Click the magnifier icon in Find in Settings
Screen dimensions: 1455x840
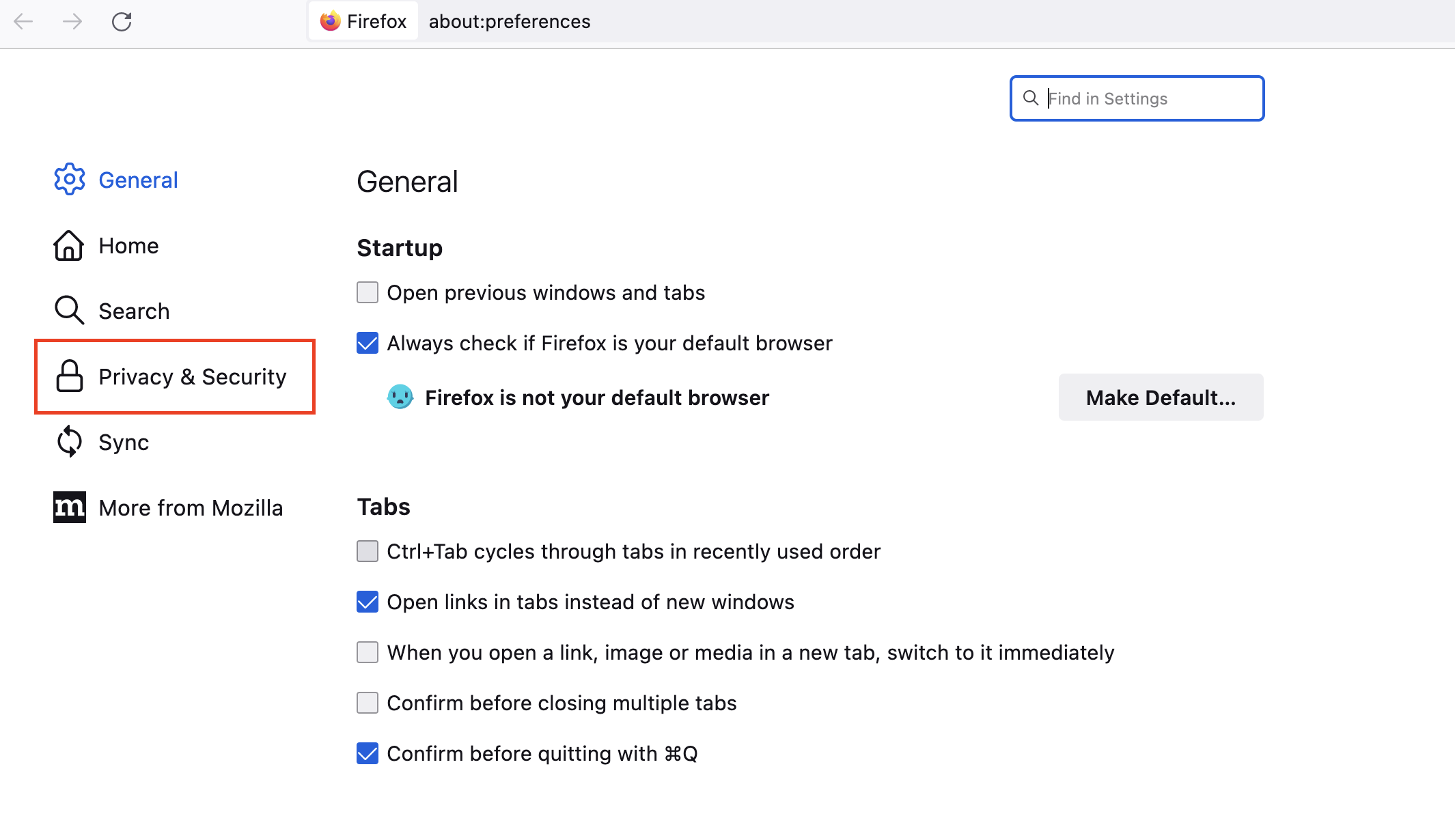pyautogui.click(x=1031, y=98)
